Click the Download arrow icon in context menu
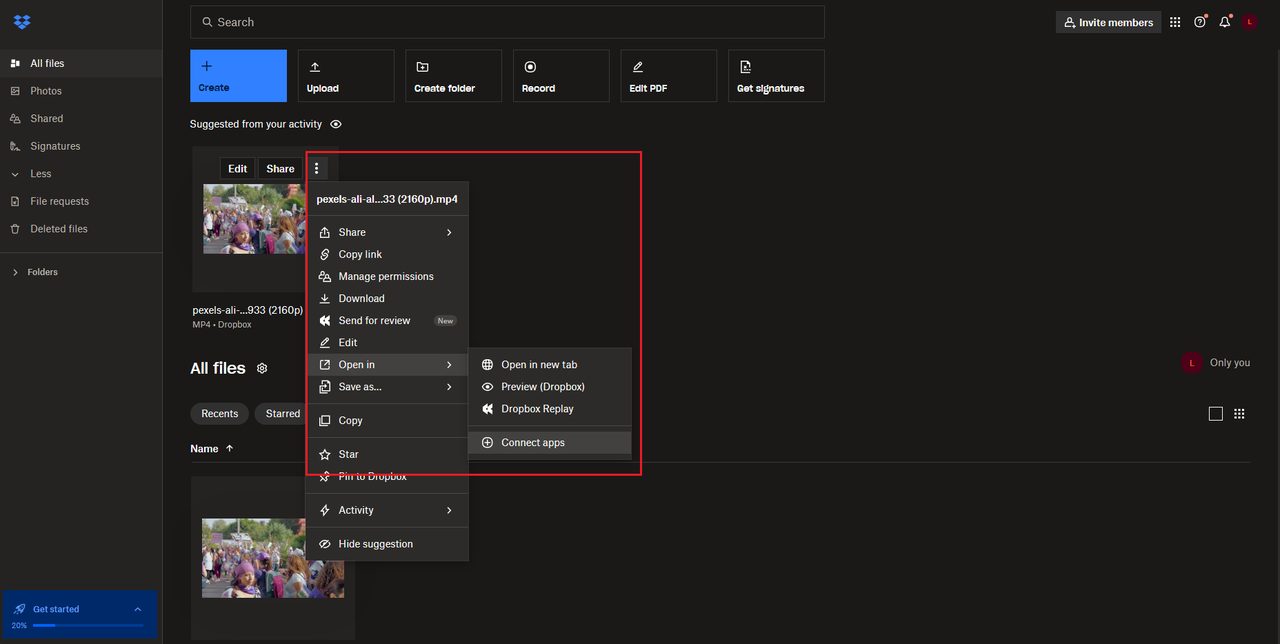1280x644 pixels. point(325,298)
